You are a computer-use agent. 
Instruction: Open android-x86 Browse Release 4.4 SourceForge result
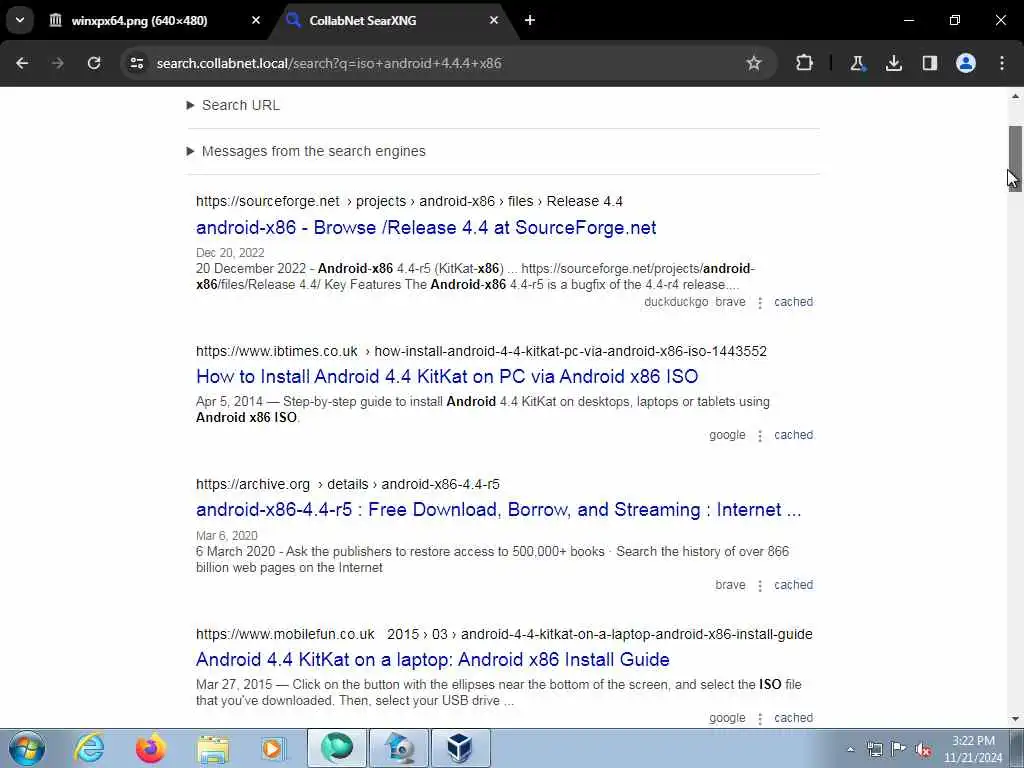pyautogui.click(x=426, y=227)
